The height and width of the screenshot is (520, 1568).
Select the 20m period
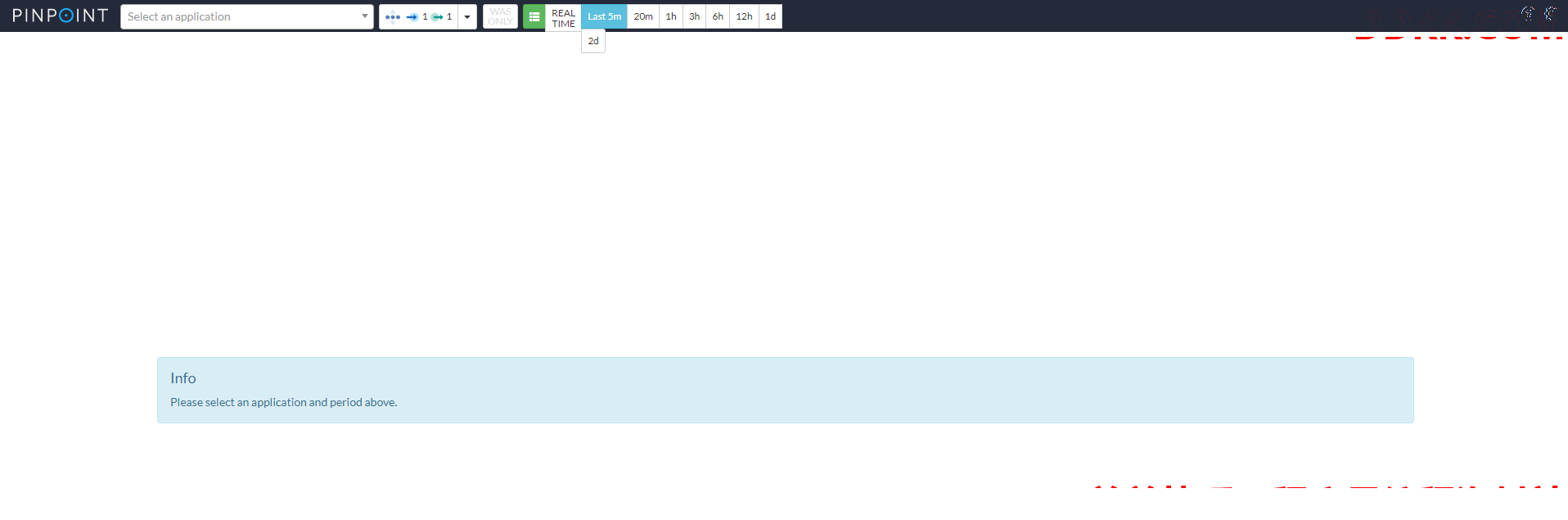click(x=643, y=16)
